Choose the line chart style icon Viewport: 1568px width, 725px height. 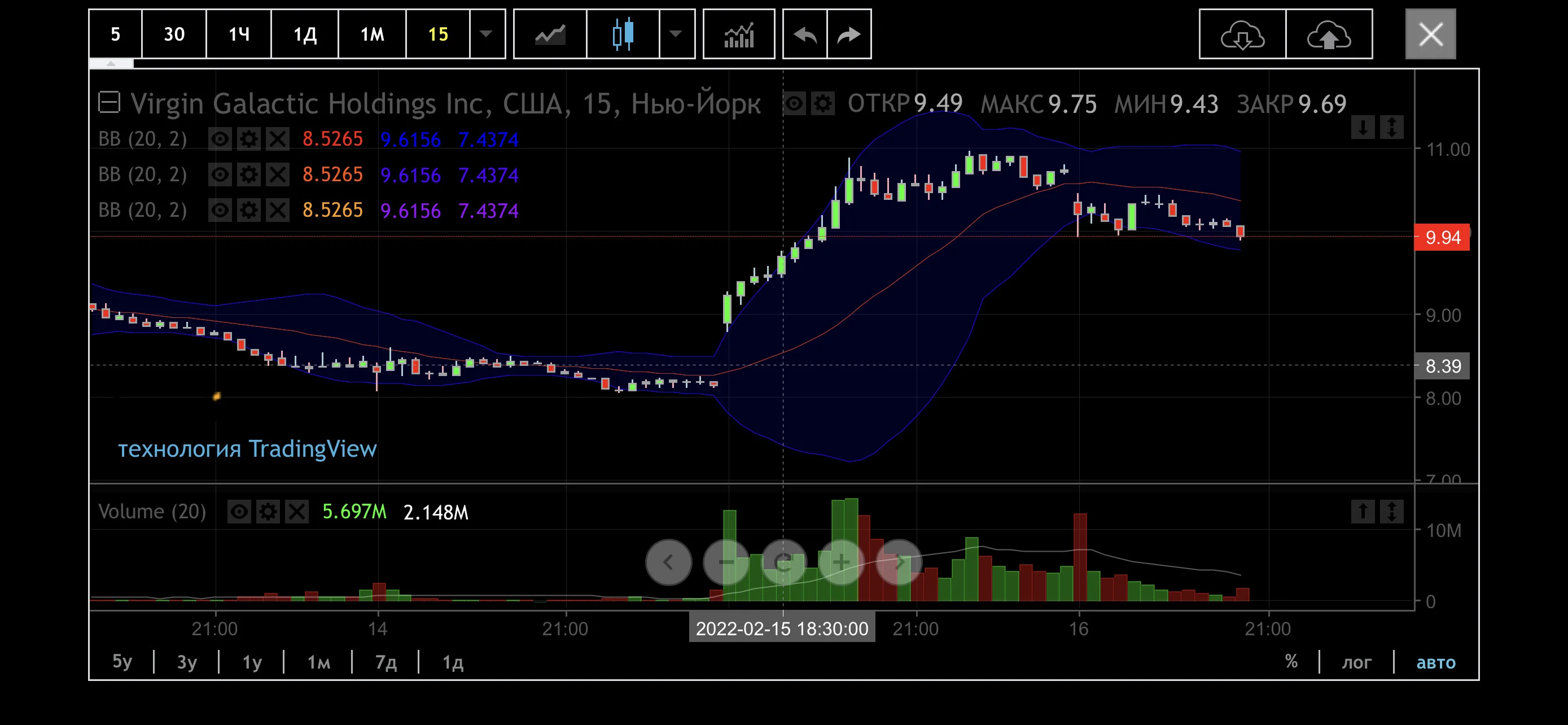550,34
